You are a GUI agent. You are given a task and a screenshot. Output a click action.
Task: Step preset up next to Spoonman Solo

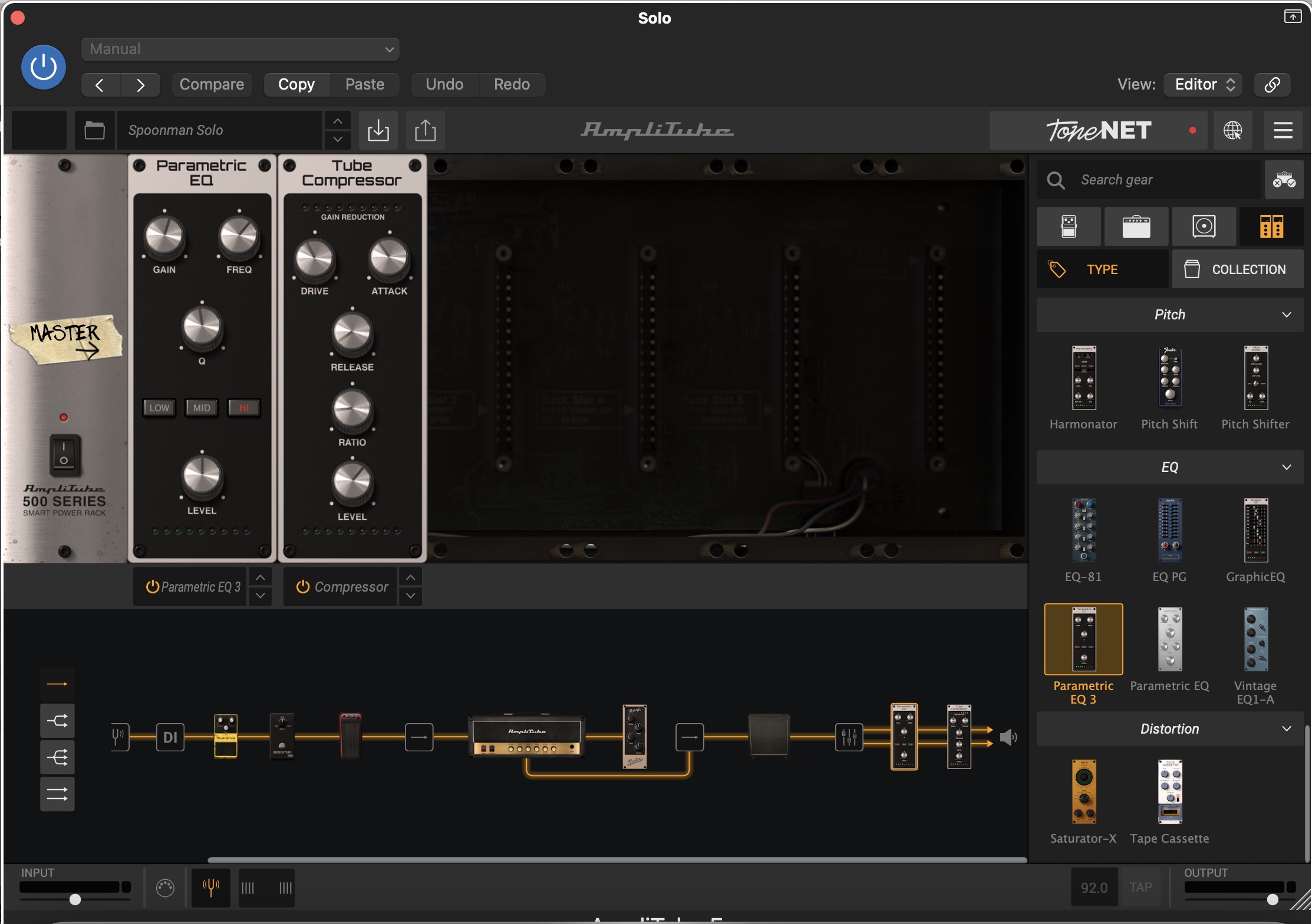pos(337,121)
